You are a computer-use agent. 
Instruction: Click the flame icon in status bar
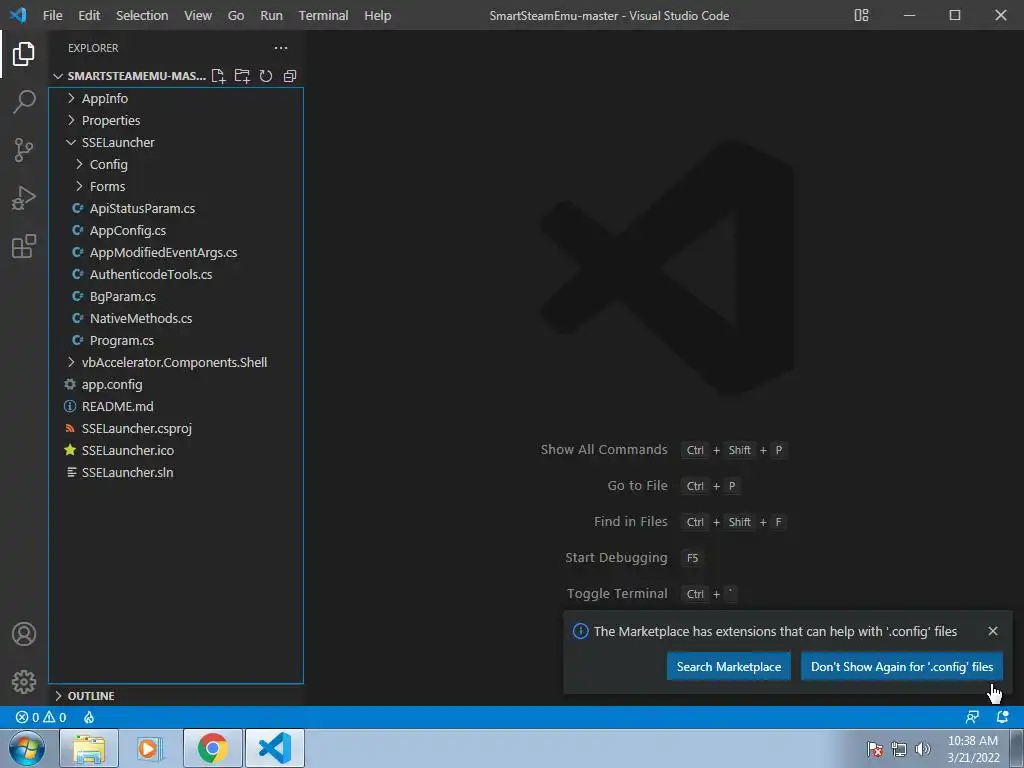(x=89, y=717)
